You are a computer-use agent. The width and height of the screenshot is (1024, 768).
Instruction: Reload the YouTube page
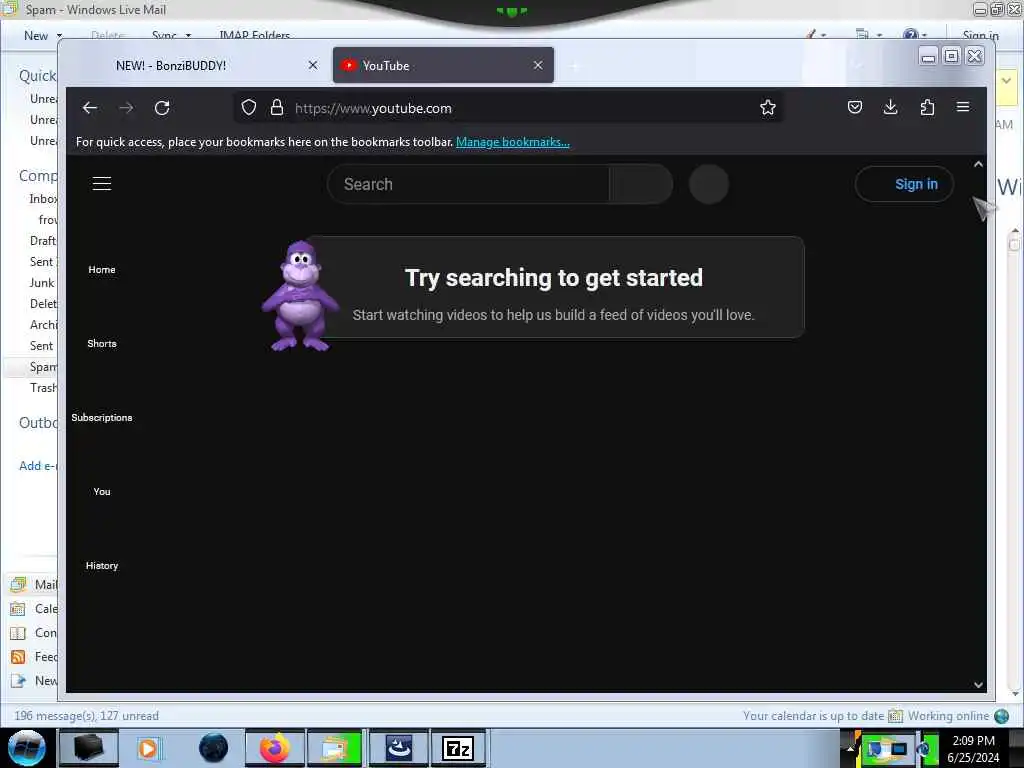162,108
